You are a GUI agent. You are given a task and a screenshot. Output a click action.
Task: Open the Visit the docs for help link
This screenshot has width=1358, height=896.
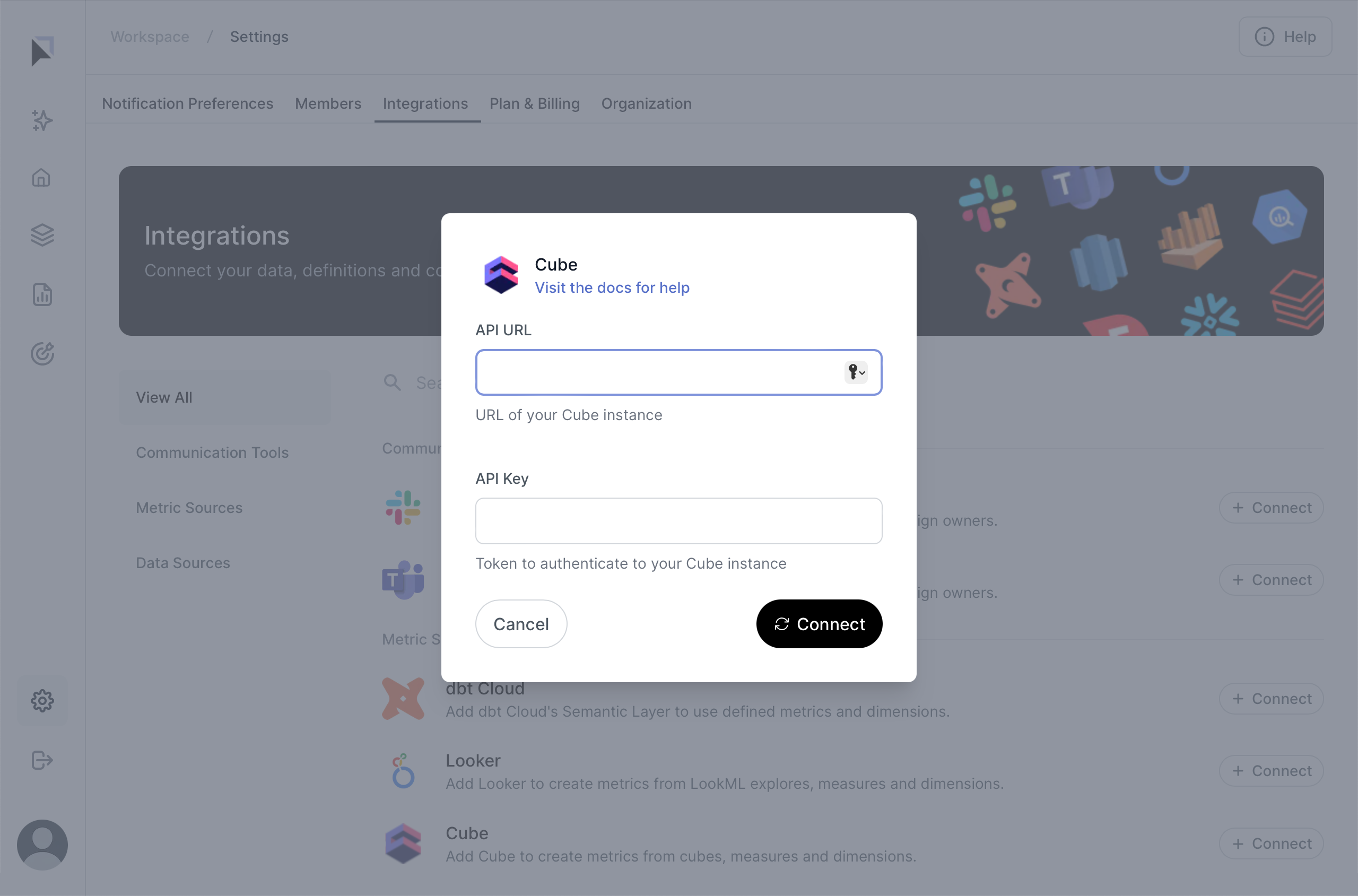612,288
